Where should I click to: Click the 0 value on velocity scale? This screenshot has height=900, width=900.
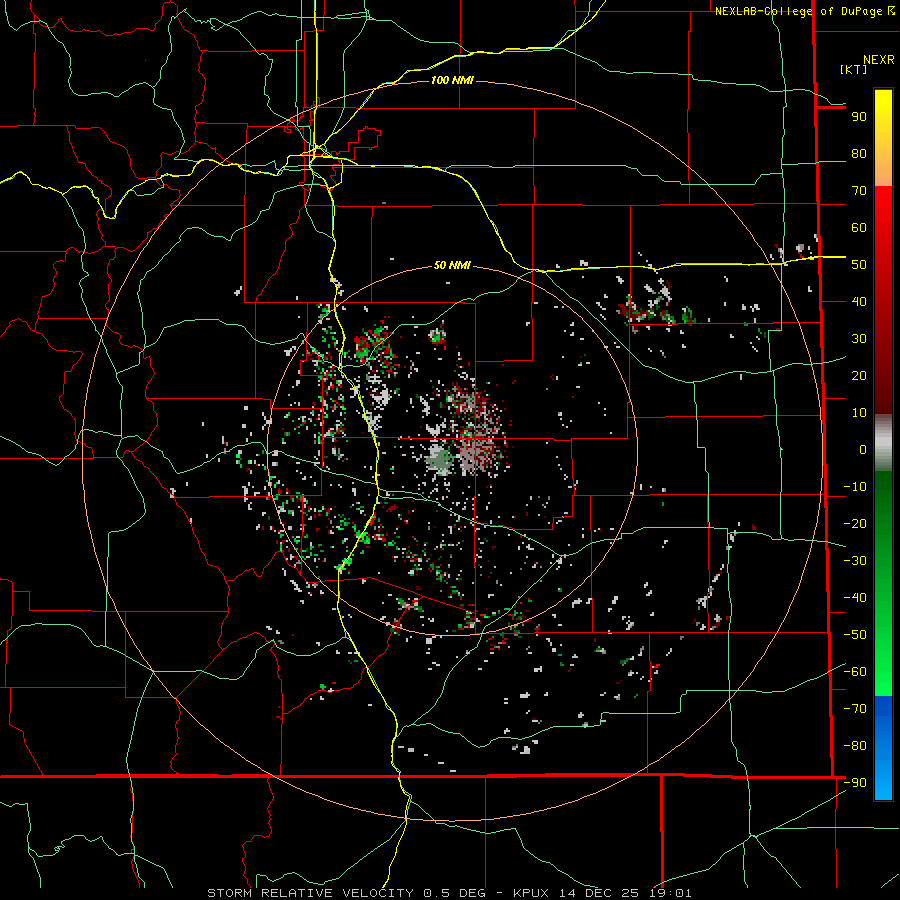pos(863,450)
